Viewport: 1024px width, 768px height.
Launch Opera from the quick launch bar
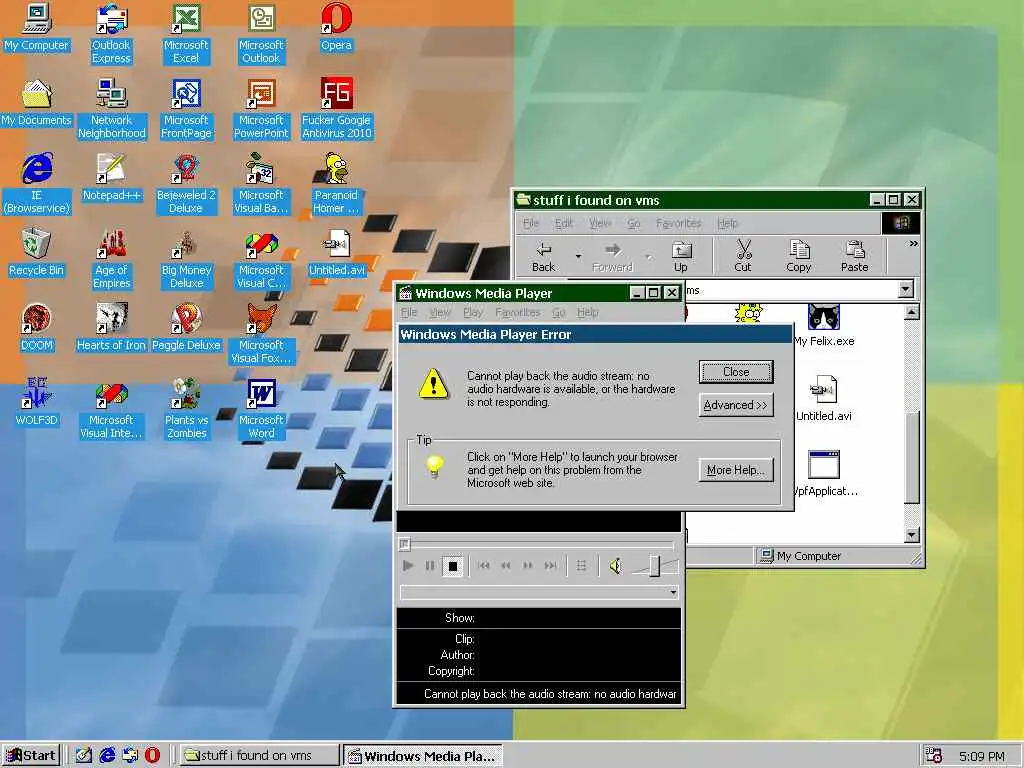click(152, 756)
